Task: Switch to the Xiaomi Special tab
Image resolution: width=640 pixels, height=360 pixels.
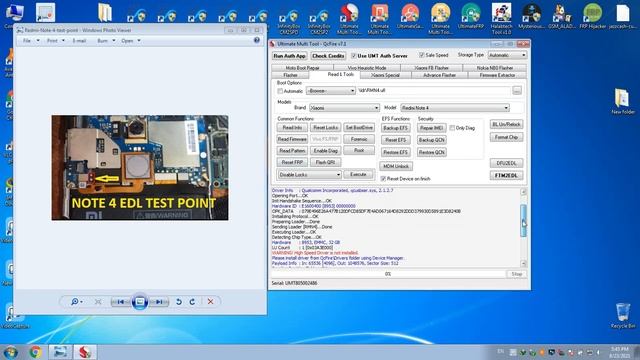Action: (x=385, y=76)
